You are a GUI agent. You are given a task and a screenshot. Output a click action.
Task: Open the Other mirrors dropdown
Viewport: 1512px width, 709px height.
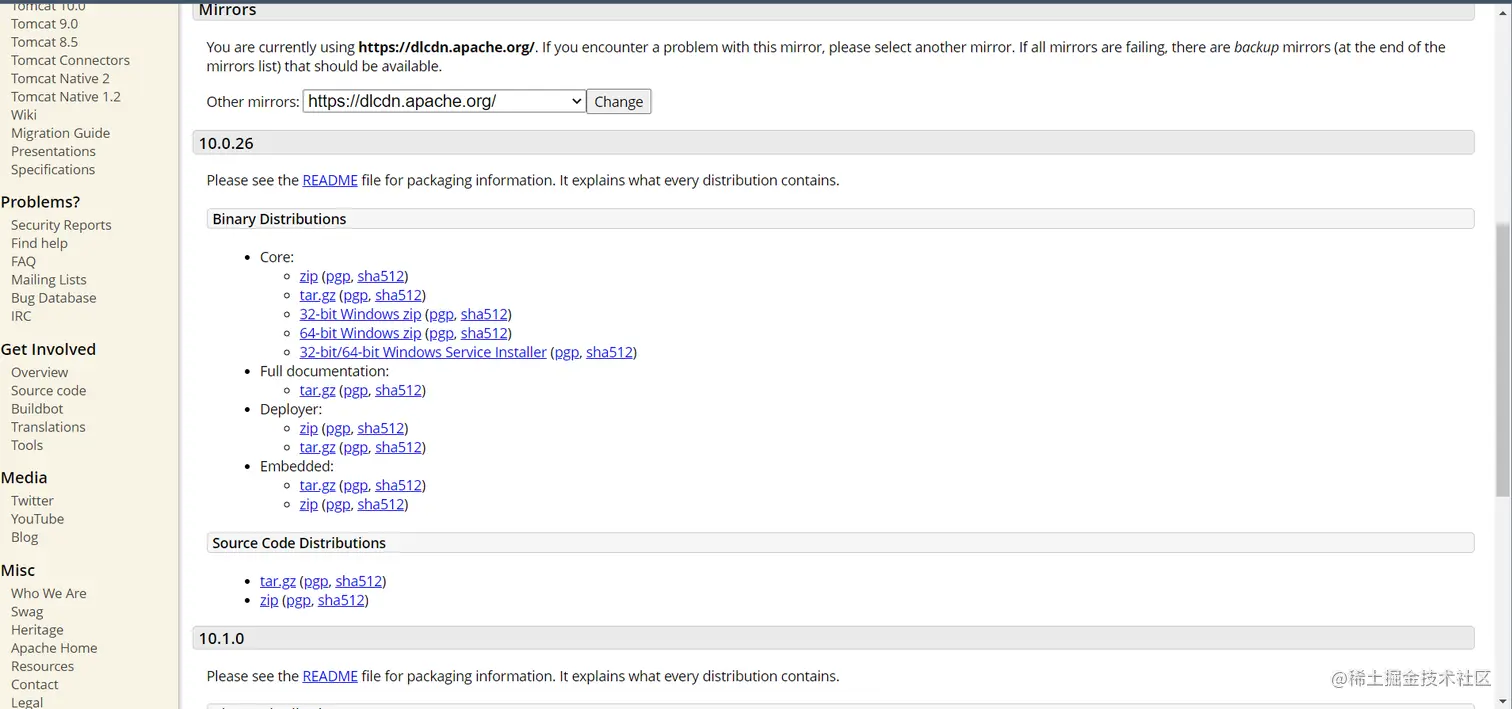coord(444,101)
